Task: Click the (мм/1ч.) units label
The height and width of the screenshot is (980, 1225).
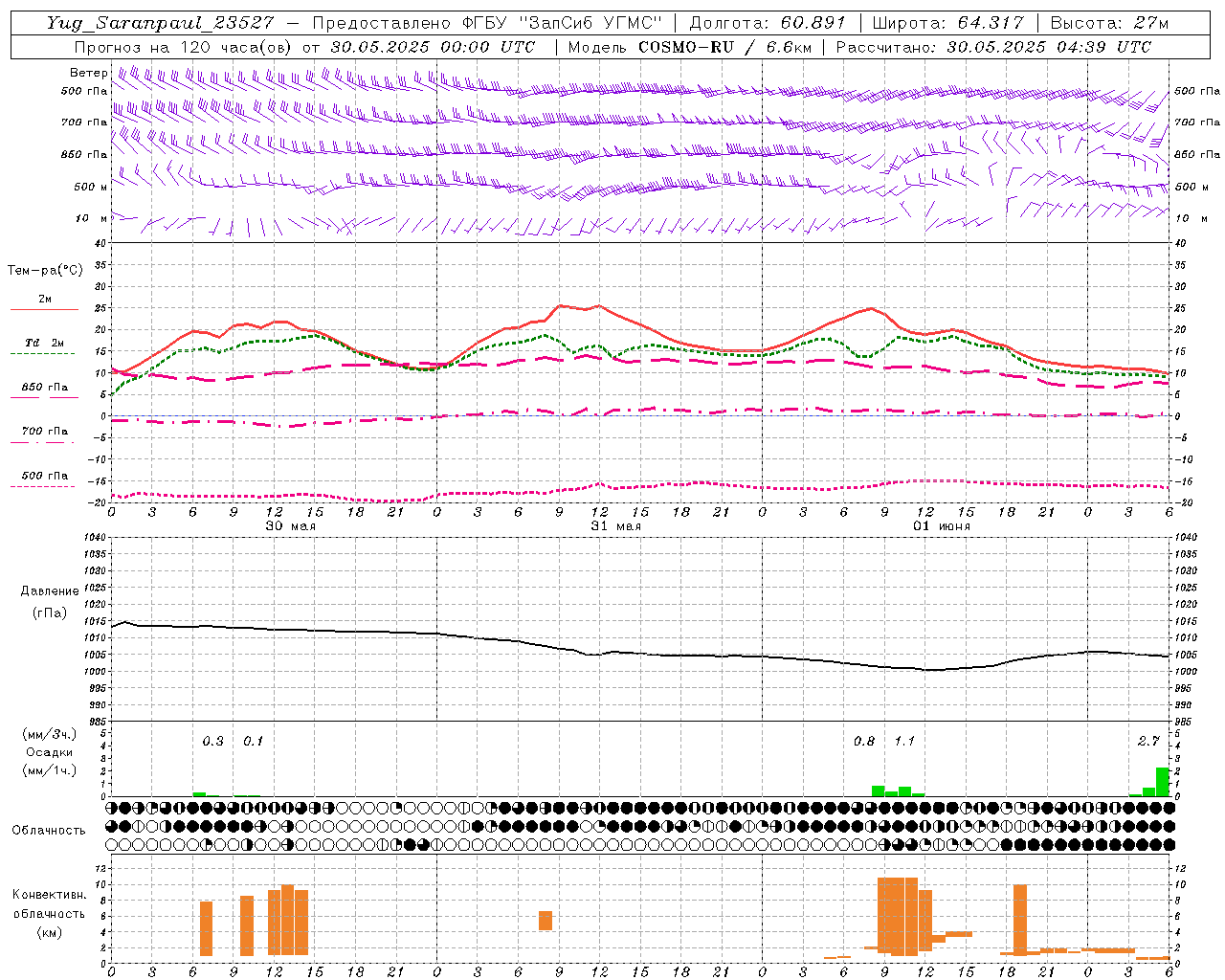Action: (x=49, y=770)
